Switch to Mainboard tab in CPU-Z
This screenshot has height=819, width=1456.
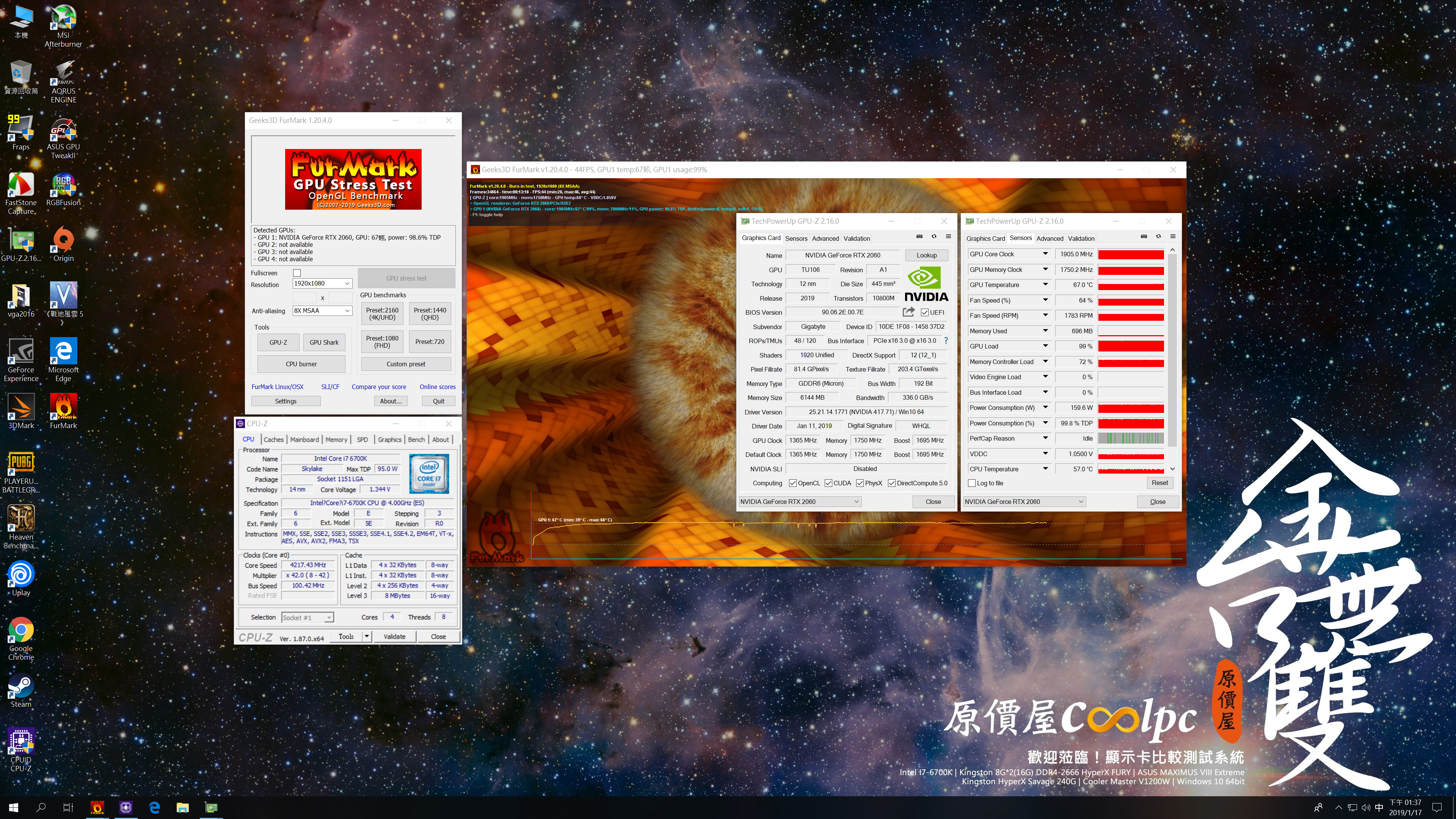304,440
